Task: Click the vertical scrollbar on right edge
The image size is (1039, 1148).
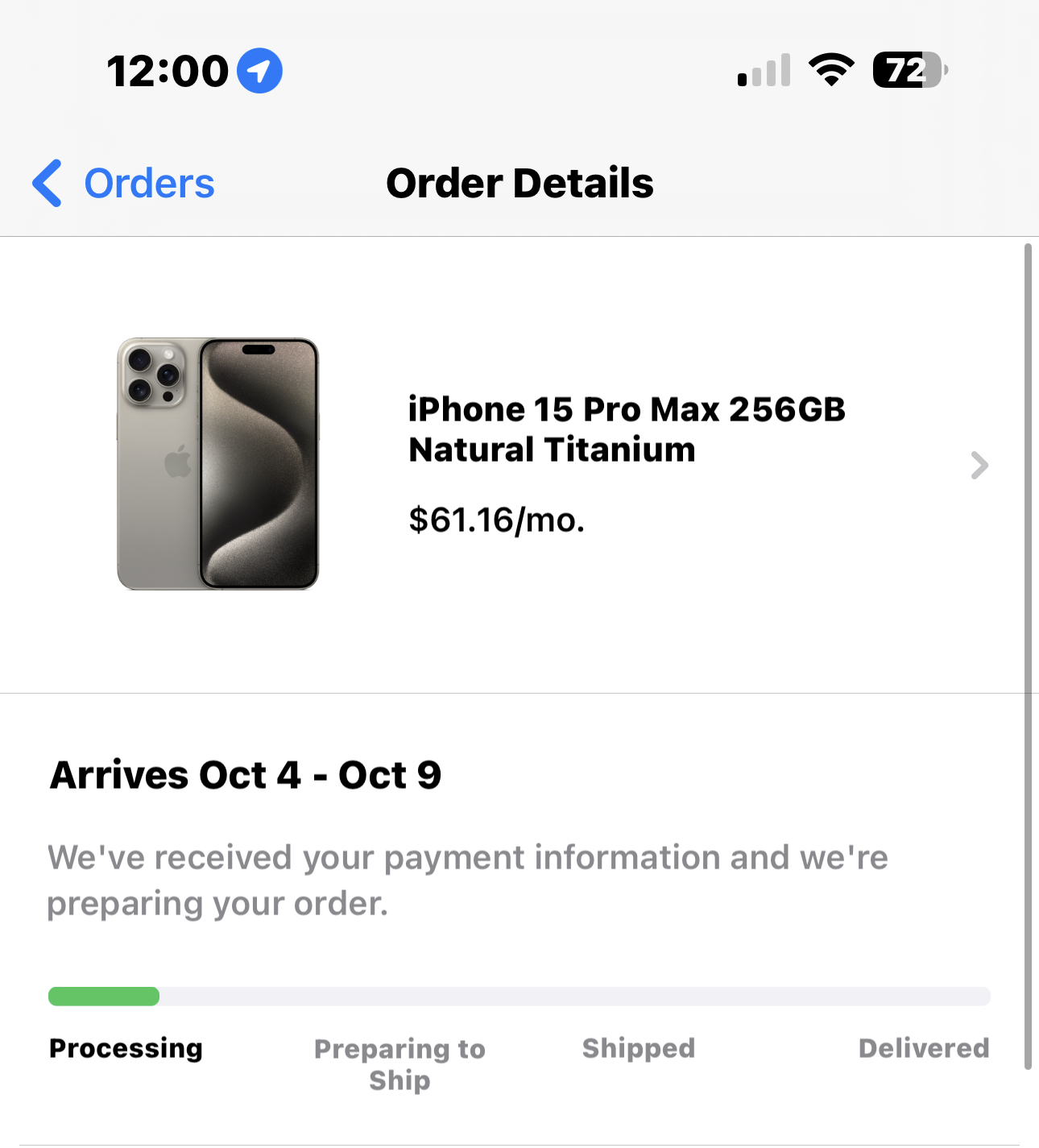Action: click(1028, 657)
